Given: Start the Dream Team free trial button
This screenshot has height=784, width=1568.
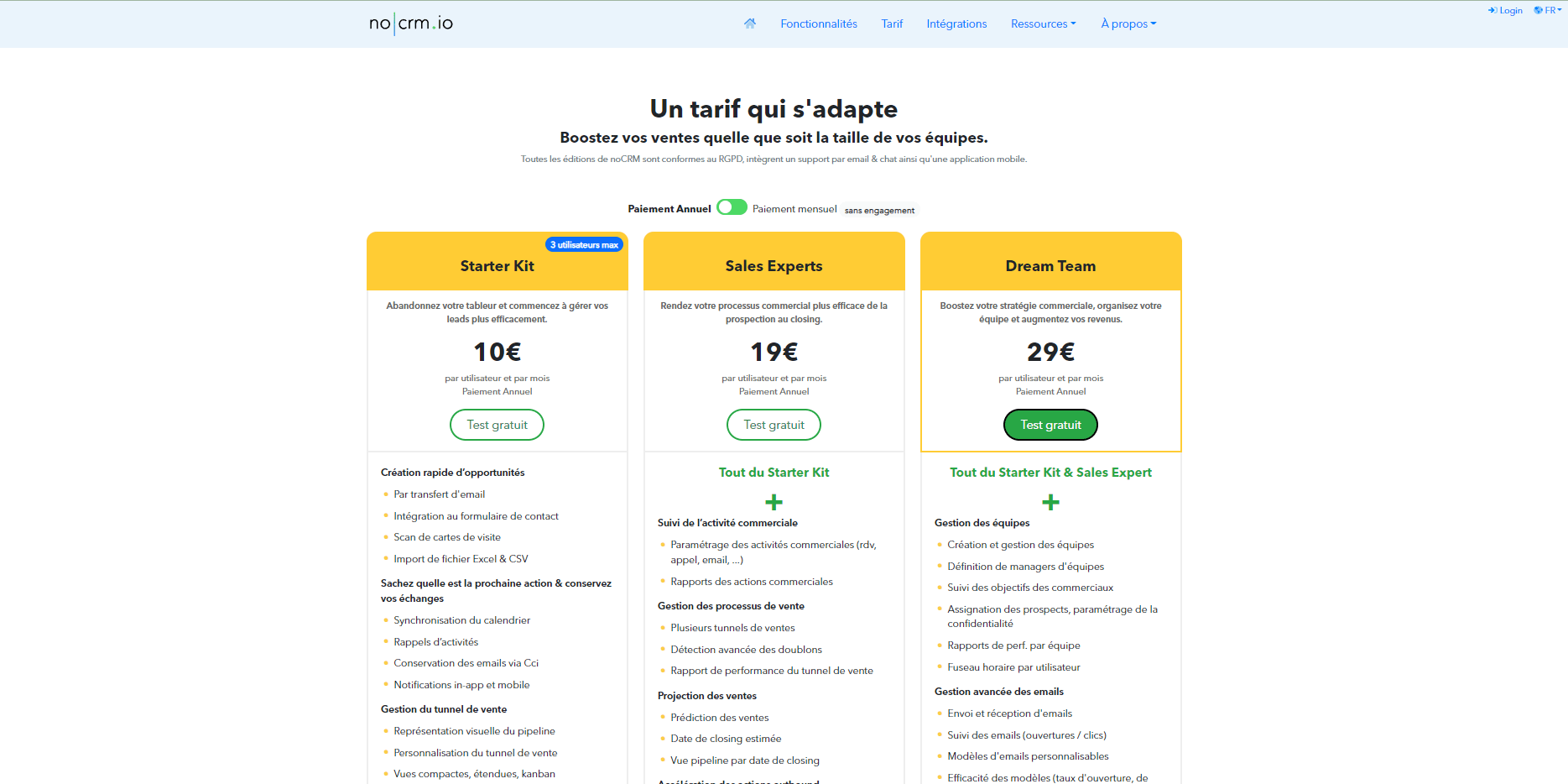Looking at the screenshot, I should (1050, 425).
